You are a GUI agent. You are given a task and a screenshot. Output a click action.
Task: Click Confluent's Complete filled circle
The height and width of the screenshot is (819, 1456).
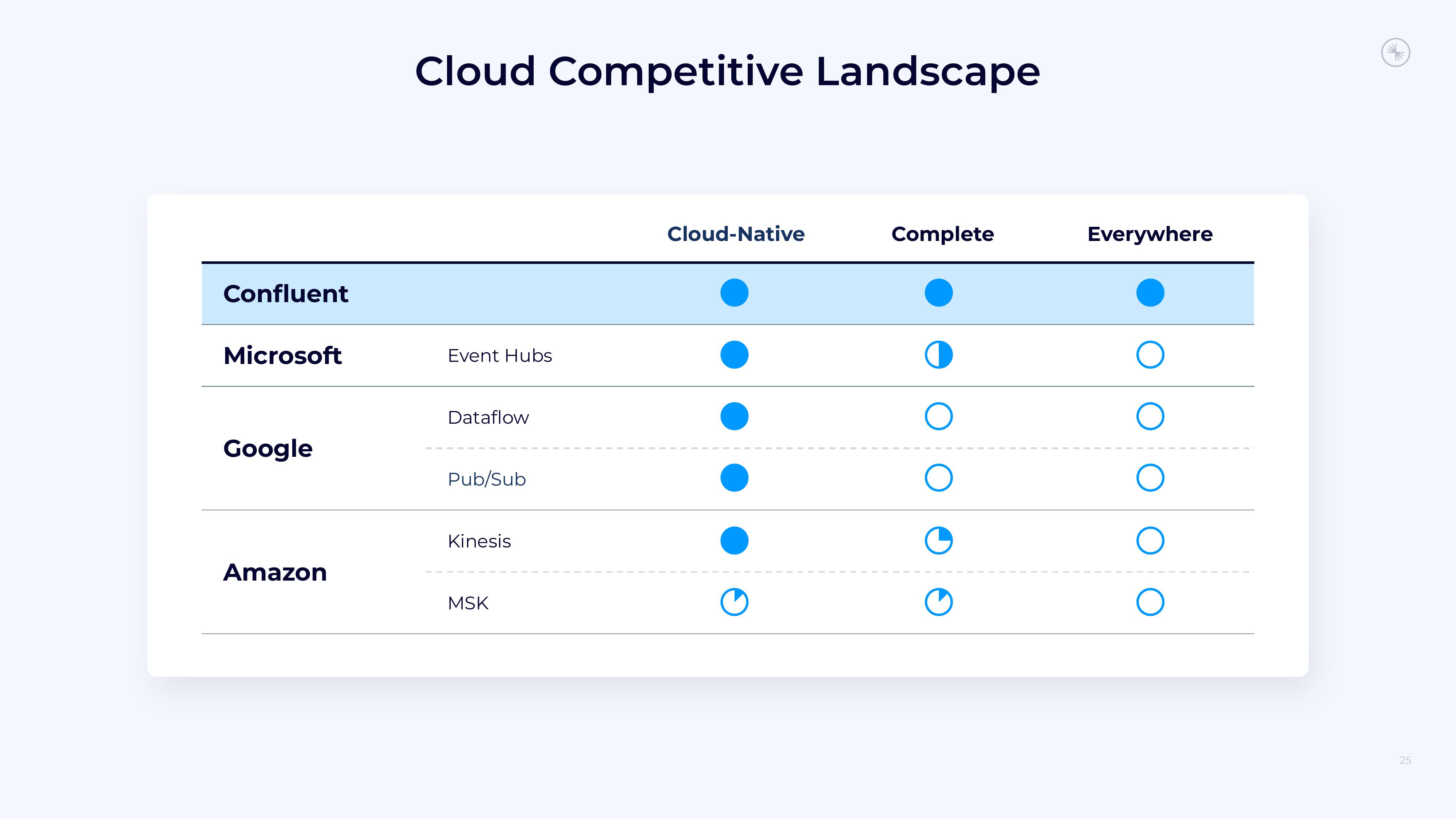[938, 293]
